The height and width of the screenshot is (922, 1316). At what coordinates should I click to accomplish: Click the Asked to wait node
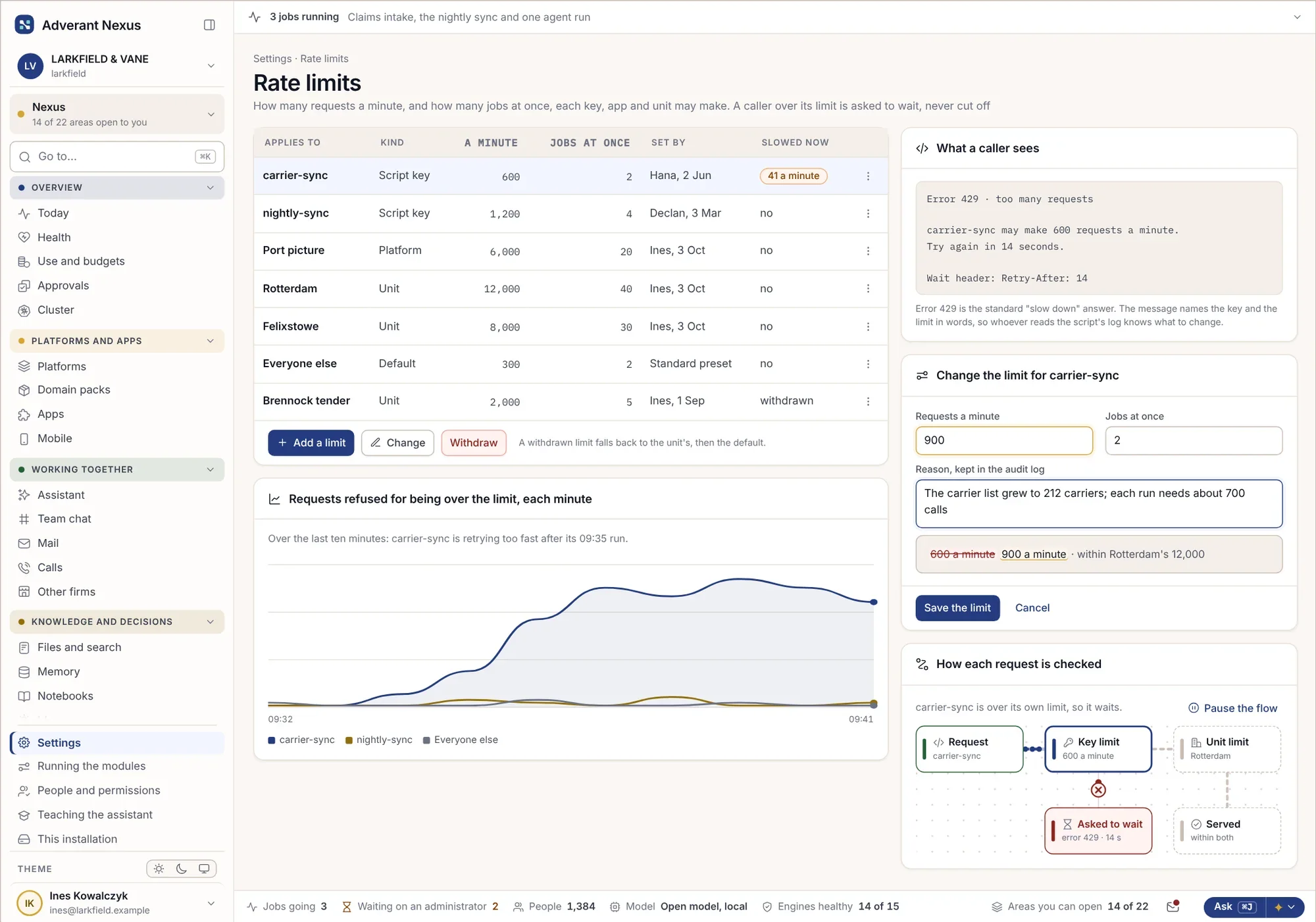[x=1098, y=831]
